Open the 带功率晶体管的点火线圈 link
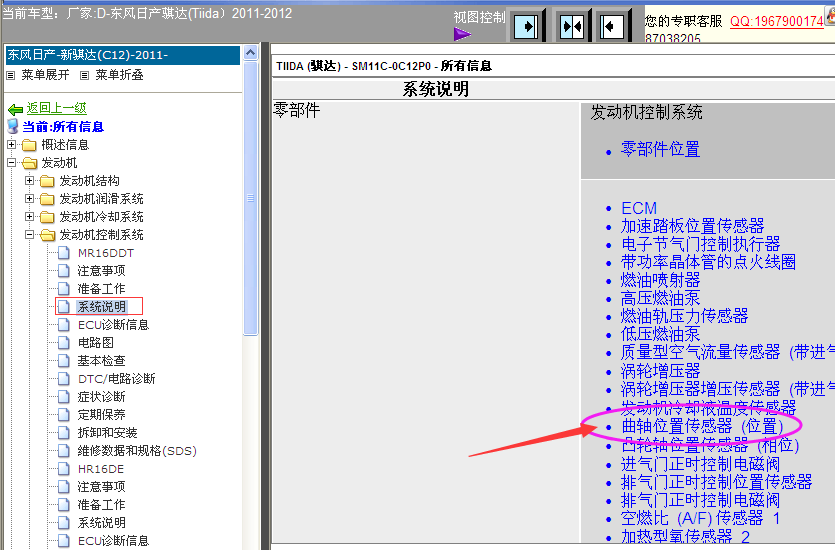This screenshot has height=550, width=835. [x=708, y=262]
